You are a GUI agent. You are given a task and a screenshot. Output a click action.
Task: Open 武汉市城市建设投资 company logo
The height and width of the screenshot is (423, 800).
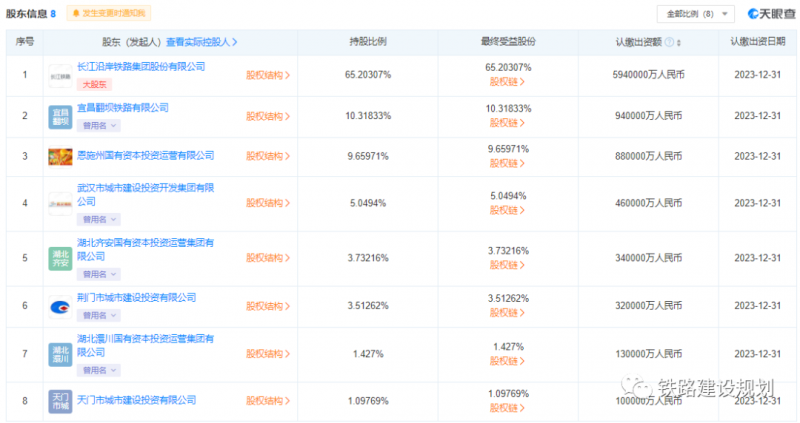60,204
